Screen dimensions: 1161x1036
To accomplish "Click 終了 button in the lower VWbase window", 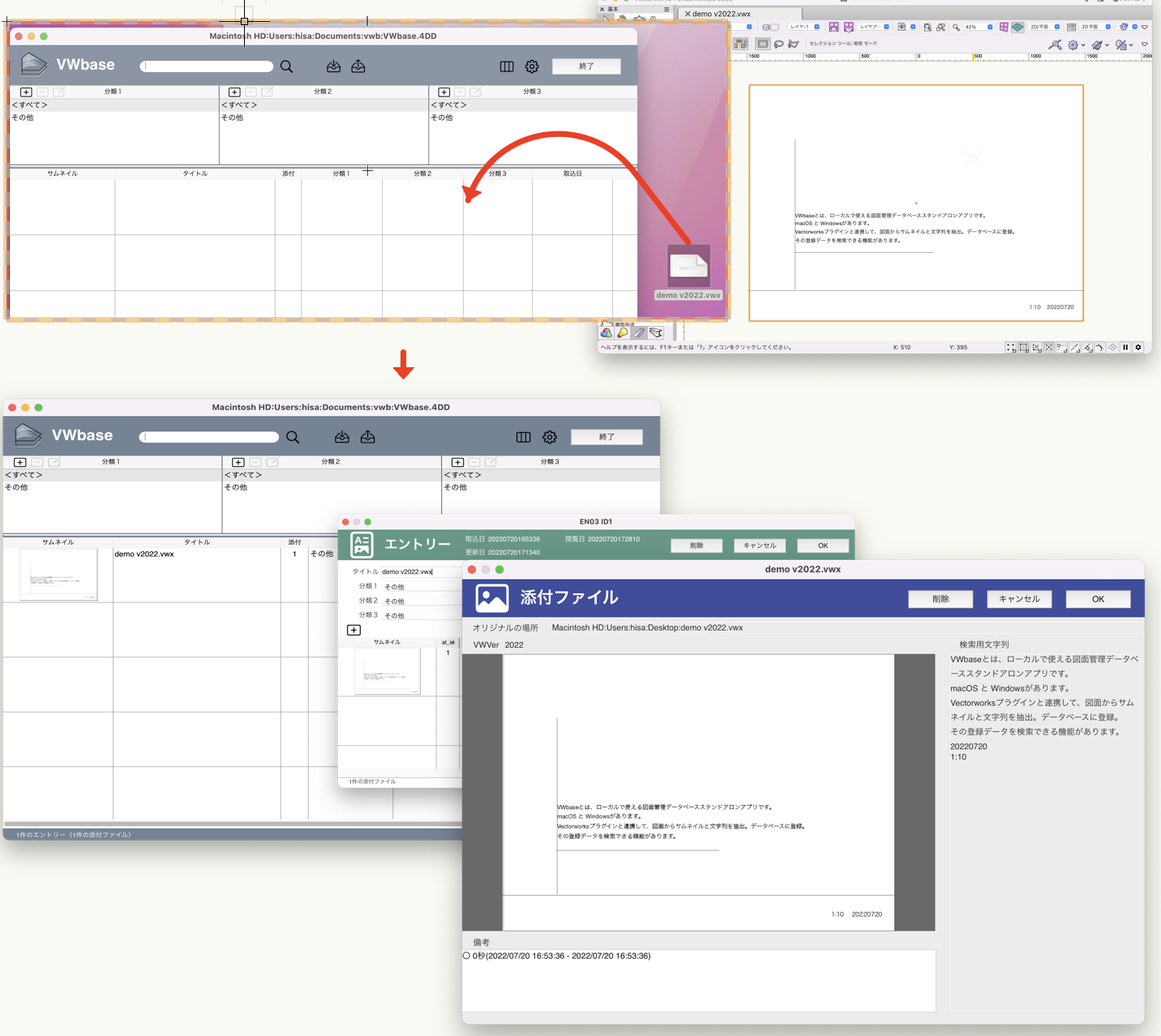I will click(606, 437).
